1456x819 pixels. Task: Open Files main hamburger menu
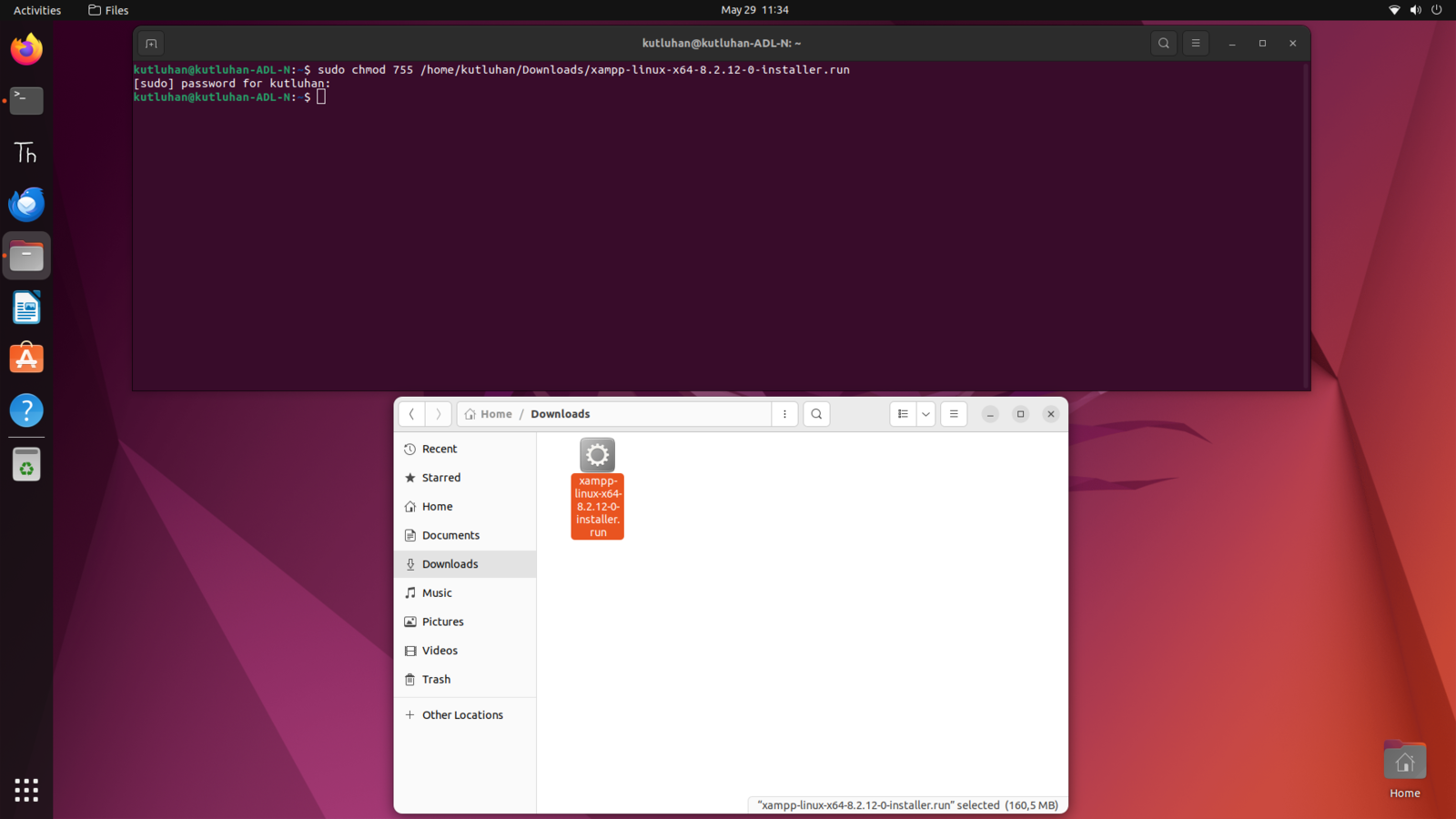pos(954,414)
